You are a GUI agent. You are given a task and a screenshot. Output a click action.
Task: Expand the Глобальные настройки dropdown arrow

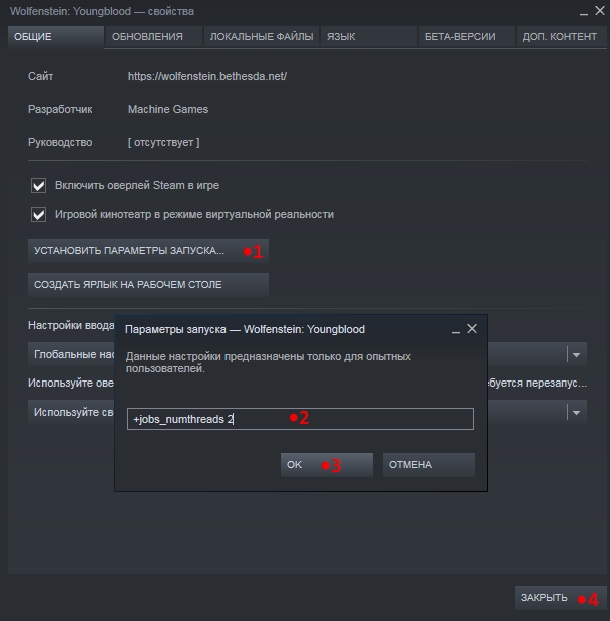tap(576, 354)
